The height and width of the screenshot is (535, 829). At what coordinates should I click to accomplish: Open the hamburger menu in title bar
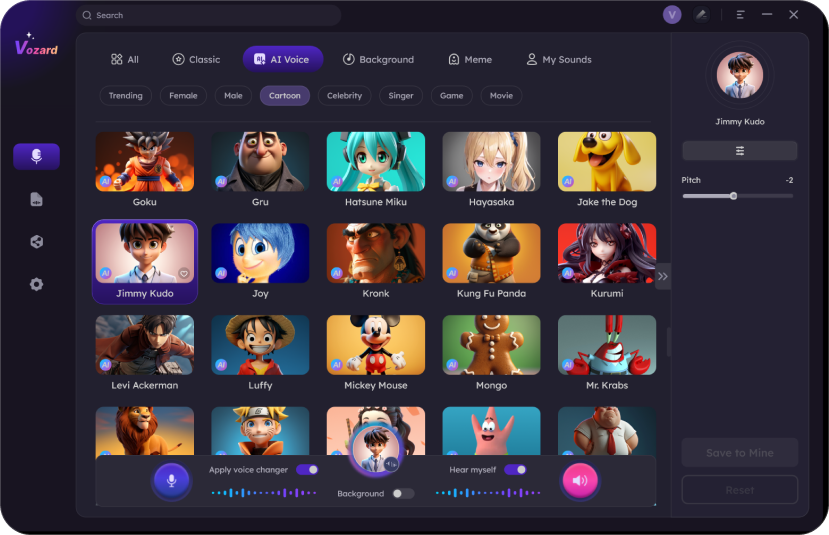(x=740, y=15)
